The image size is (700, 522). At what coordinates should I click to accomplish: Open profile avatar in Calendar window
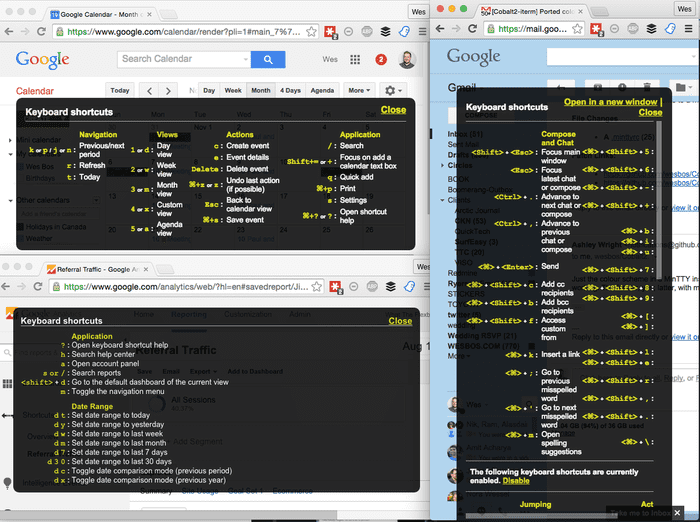(x=407, y=59)
